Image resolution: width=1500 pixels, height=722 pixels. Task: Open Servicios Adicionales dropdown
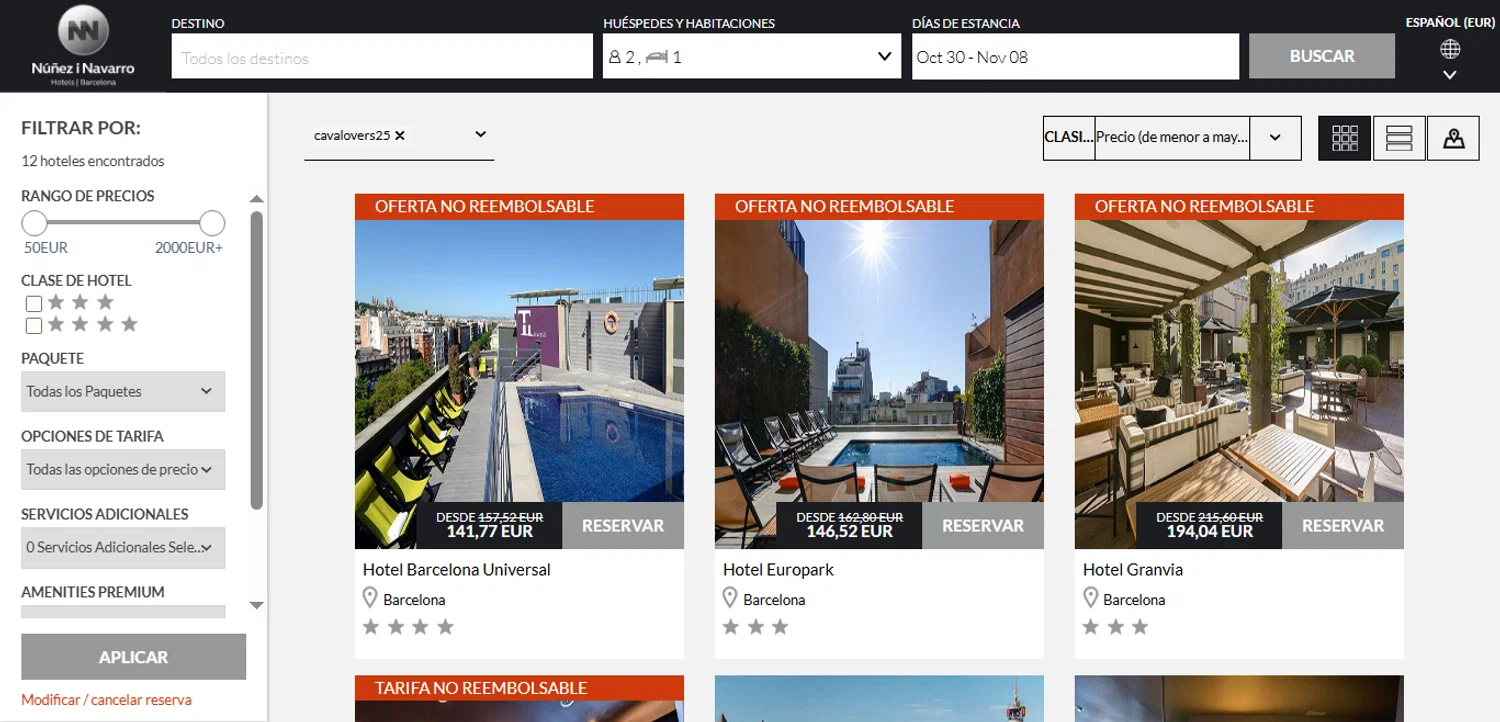pyautogui.click(x=123, y=548)
